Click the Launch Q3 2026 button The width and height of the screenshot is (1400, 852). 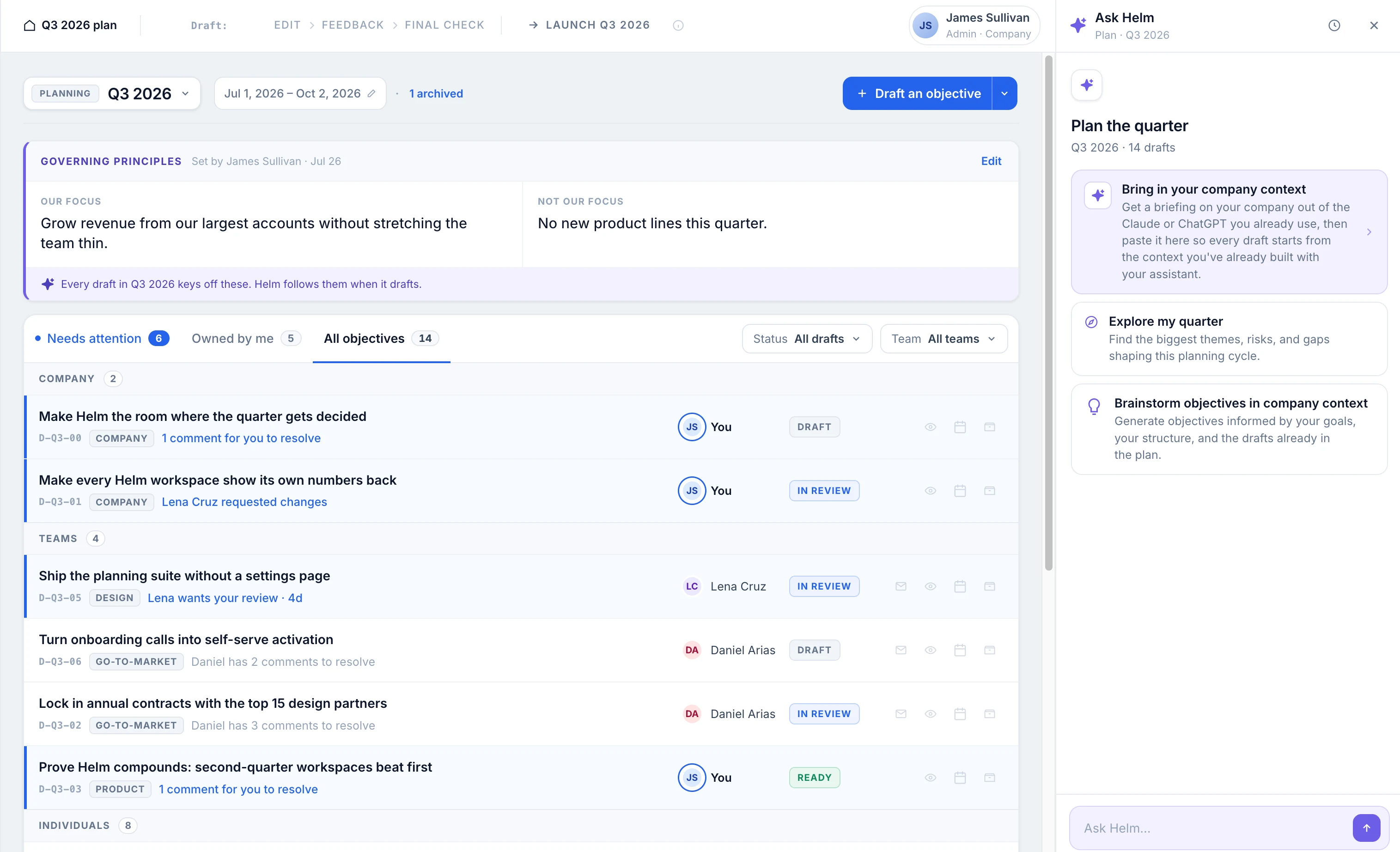tap(589, 25)
